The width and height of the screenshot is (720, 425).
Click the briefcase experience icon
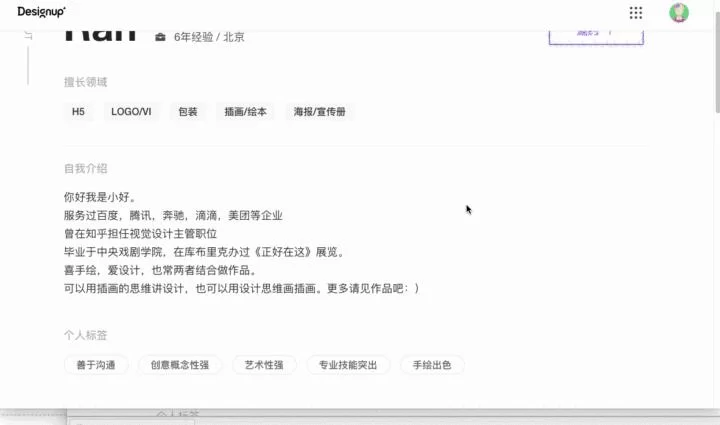(x=160, y=37)
